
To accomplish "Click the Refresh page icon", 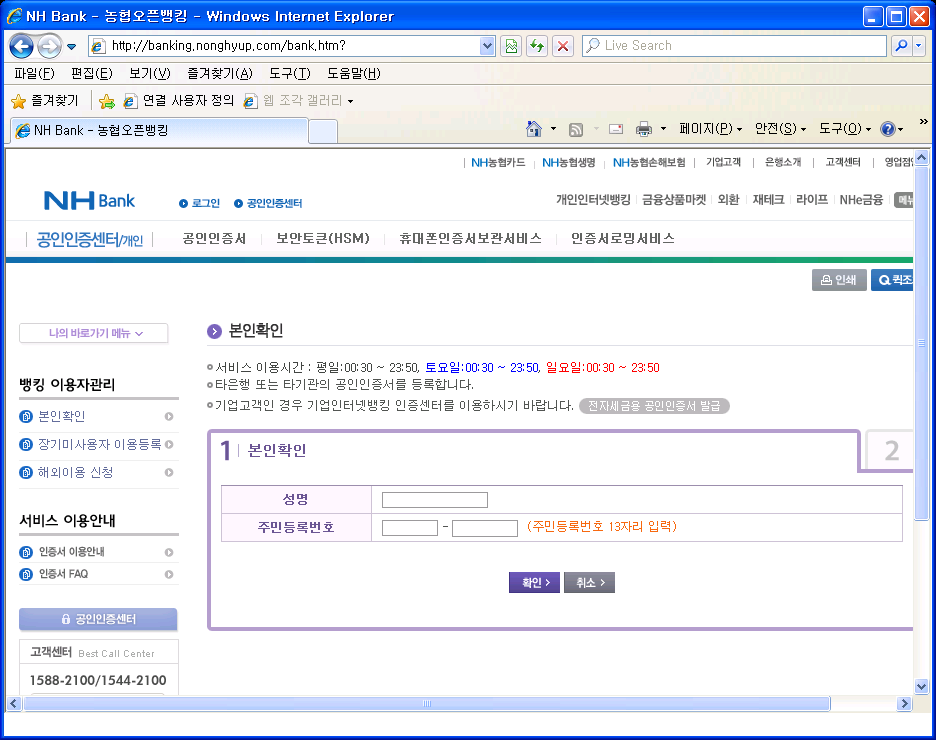I will pyautogui.click(x=537, y=46).
